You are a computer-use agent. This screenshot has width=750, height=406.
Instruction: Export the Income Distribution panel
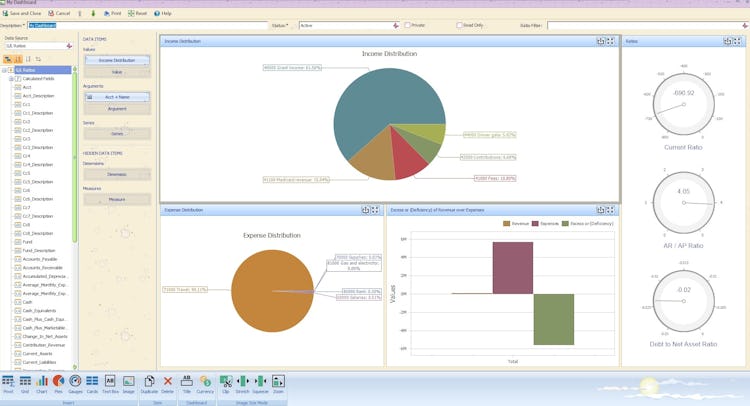coord(601,42)
